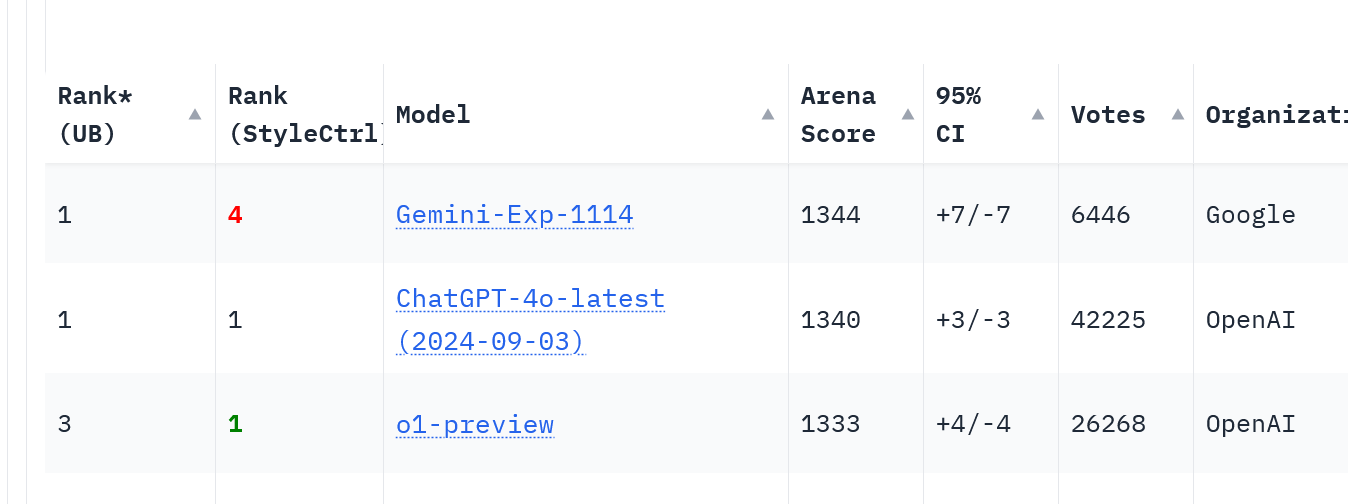Screen dimensions: 1348x504
Task: Click sort arrow beside 95% CI
Action: point(1038,115)
